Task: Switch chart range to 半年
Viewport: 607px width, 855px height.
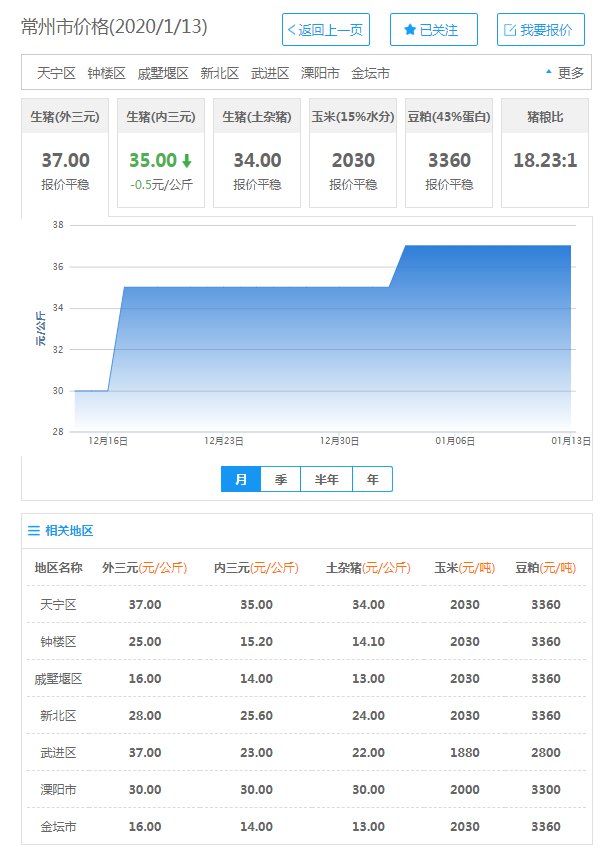Action: [327, 479]
